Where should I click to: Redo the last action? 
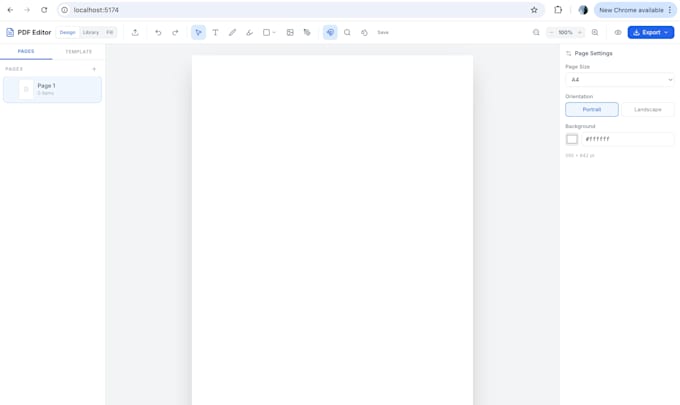pos(175,33)
